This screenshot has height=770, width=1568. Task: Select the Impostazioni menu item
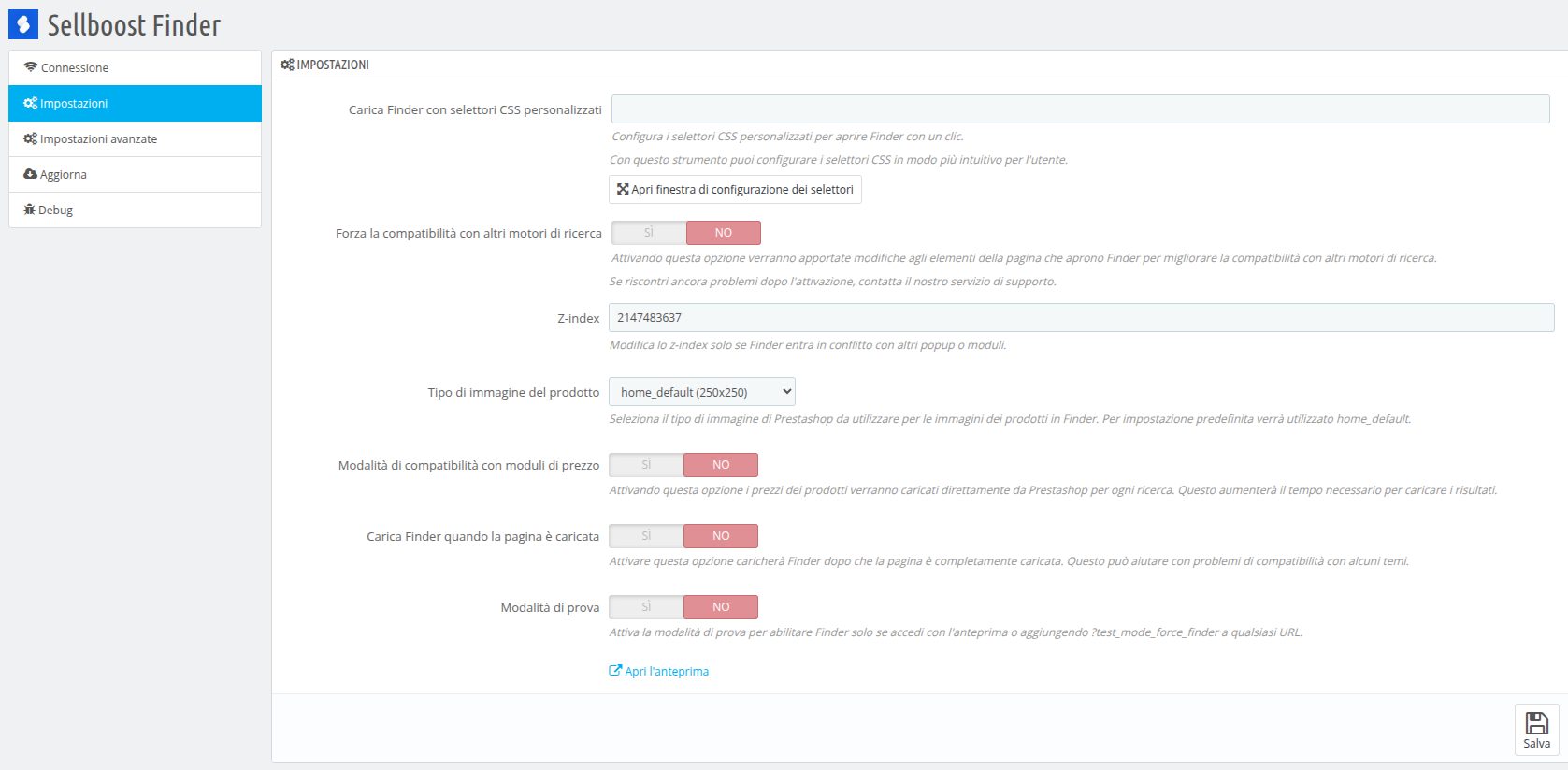[x=135, y=103]
